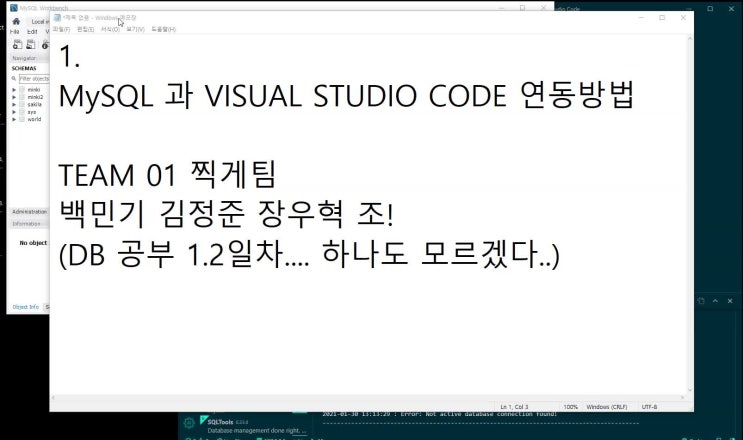The height and width of the screenshot is (440, 743).
Task: Open the Notepad Format (서식) menu
Action: 110,29
